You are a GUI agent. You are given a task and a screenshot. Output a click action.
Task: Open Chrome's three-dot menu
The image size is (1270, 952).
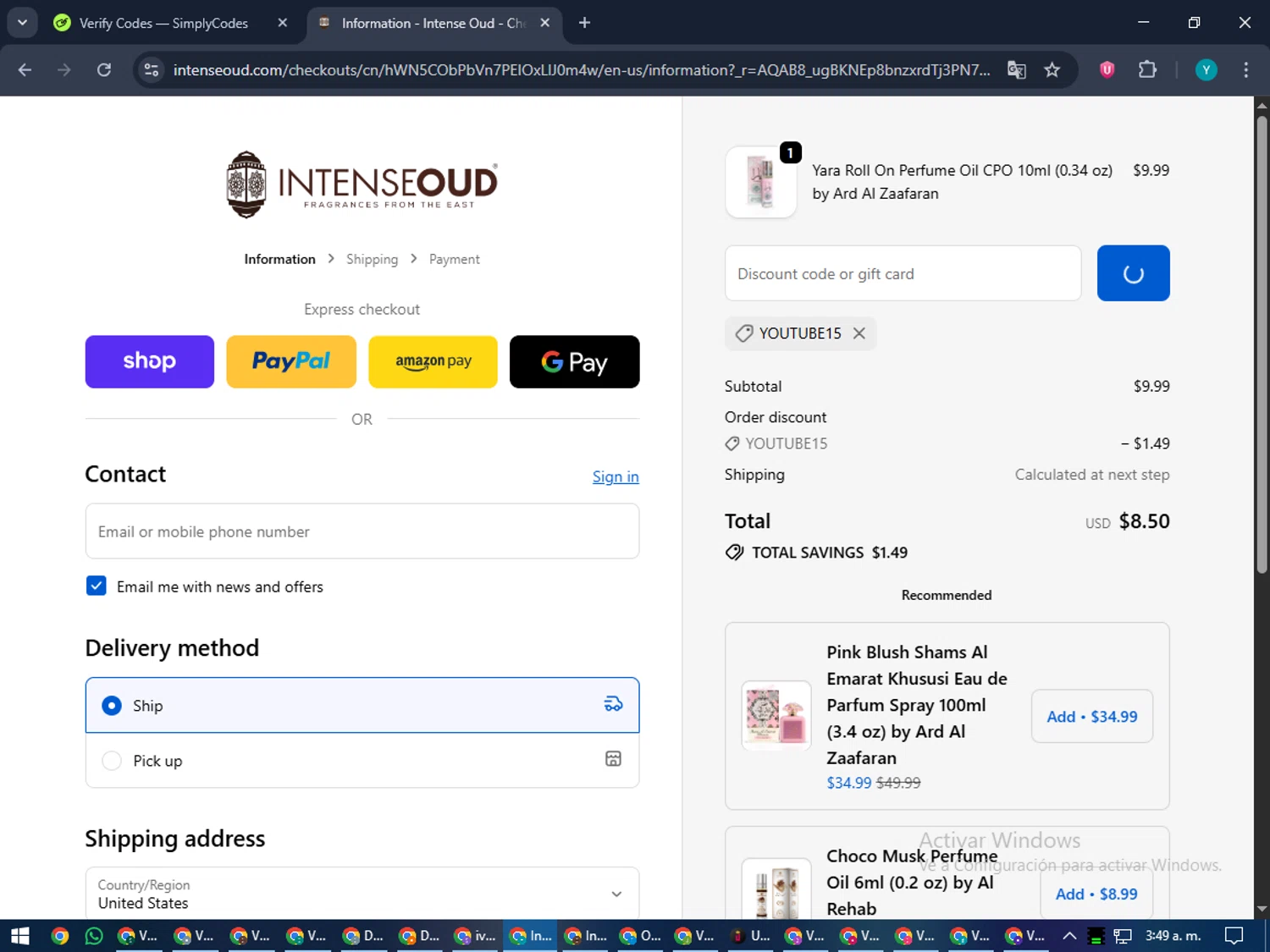1245,70
